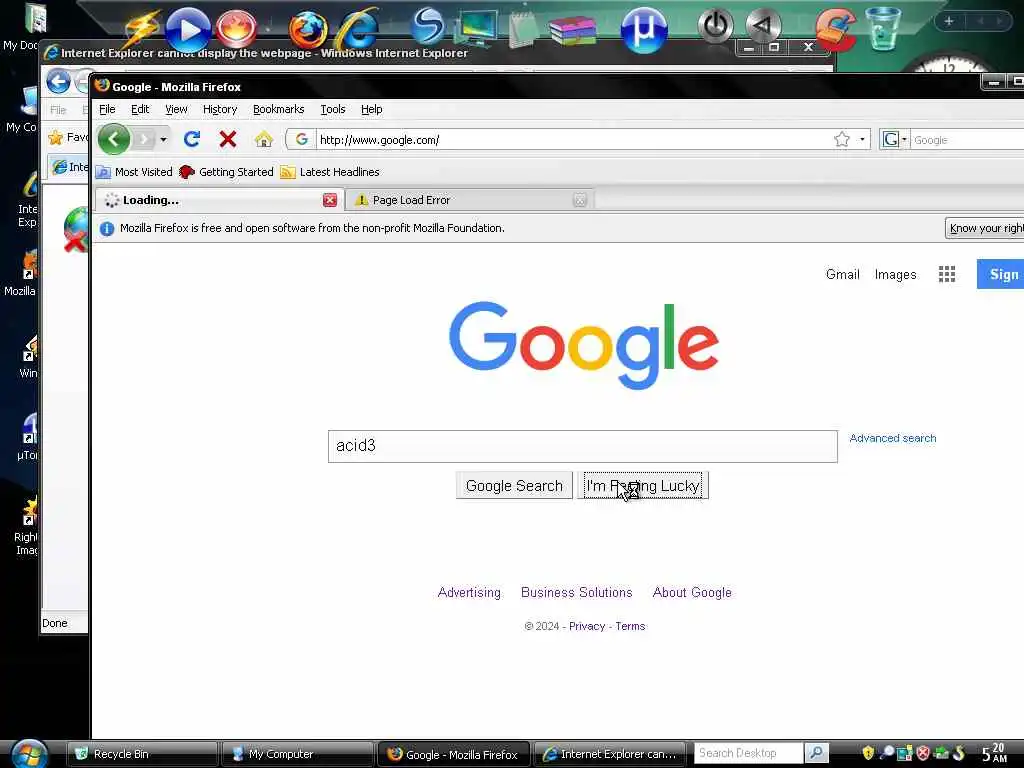Click the Firefox toolbar Google search field
Image resolution: width=1024 pixels, height=768 pixels.
click(967, 140)
